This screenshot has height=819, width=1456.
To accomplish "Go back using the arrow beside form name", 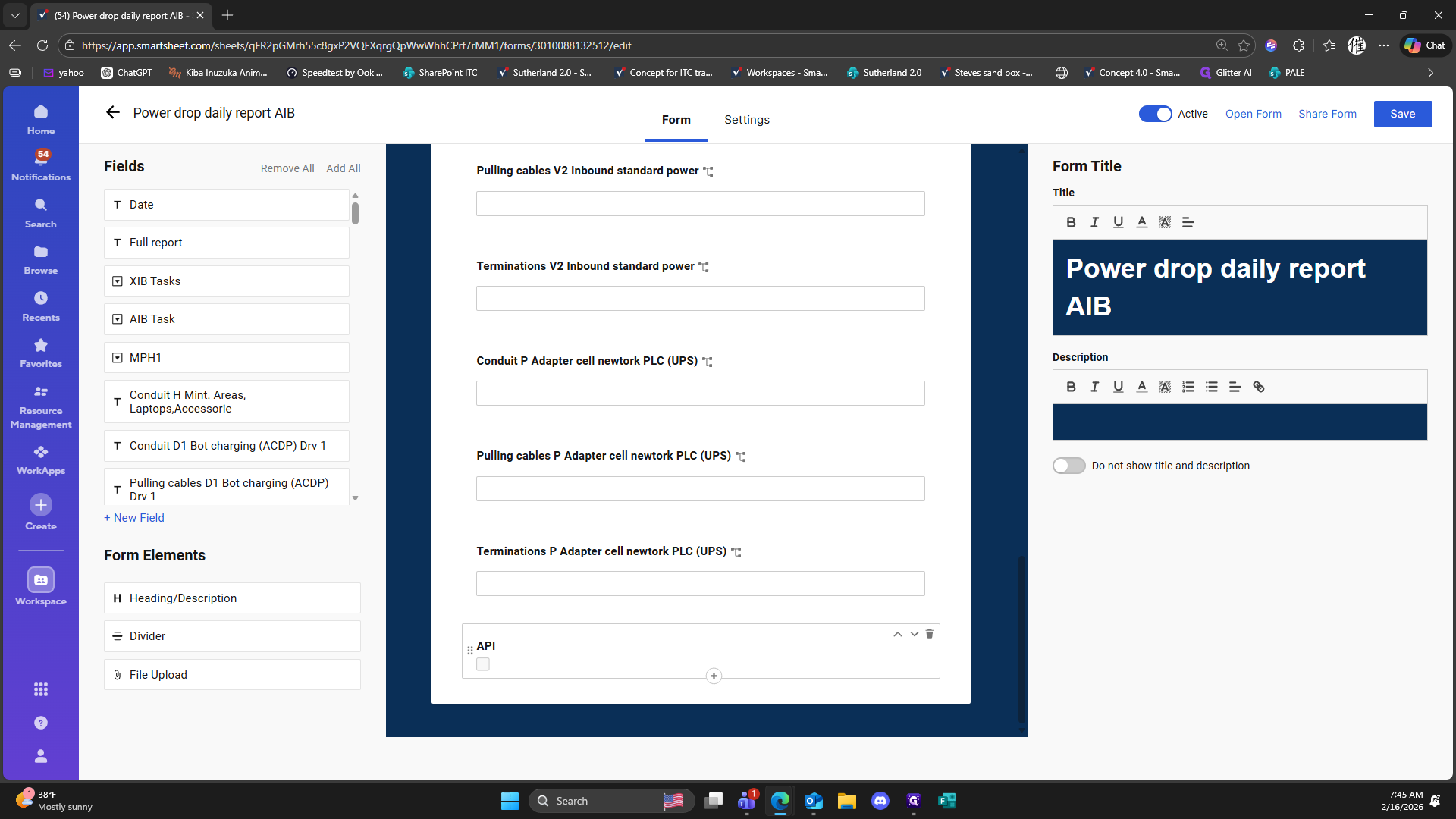I will click(x=113, y=113).
